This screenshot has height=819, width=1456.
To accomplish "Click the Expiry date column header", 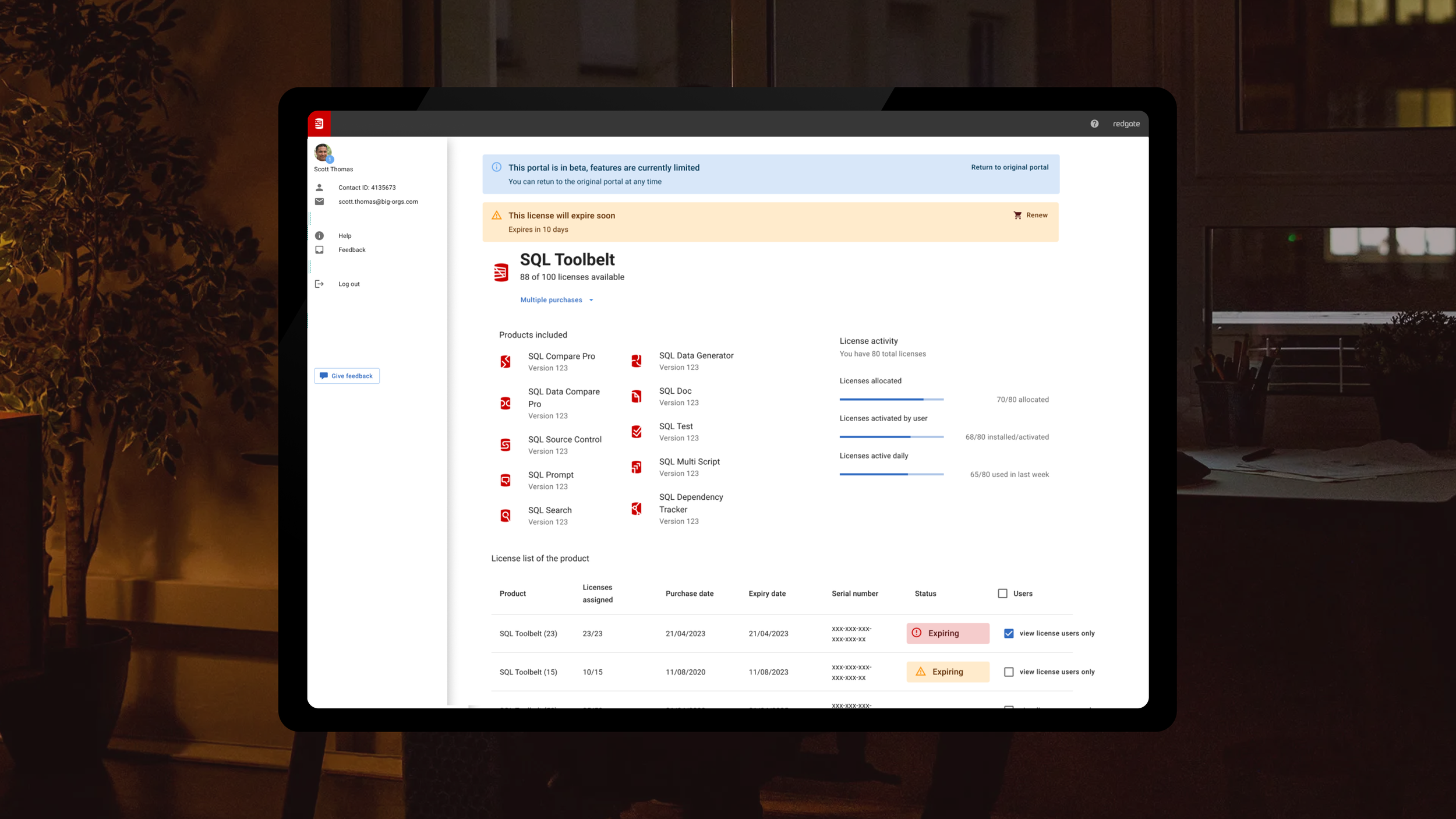I will click(x=767, y=594).
